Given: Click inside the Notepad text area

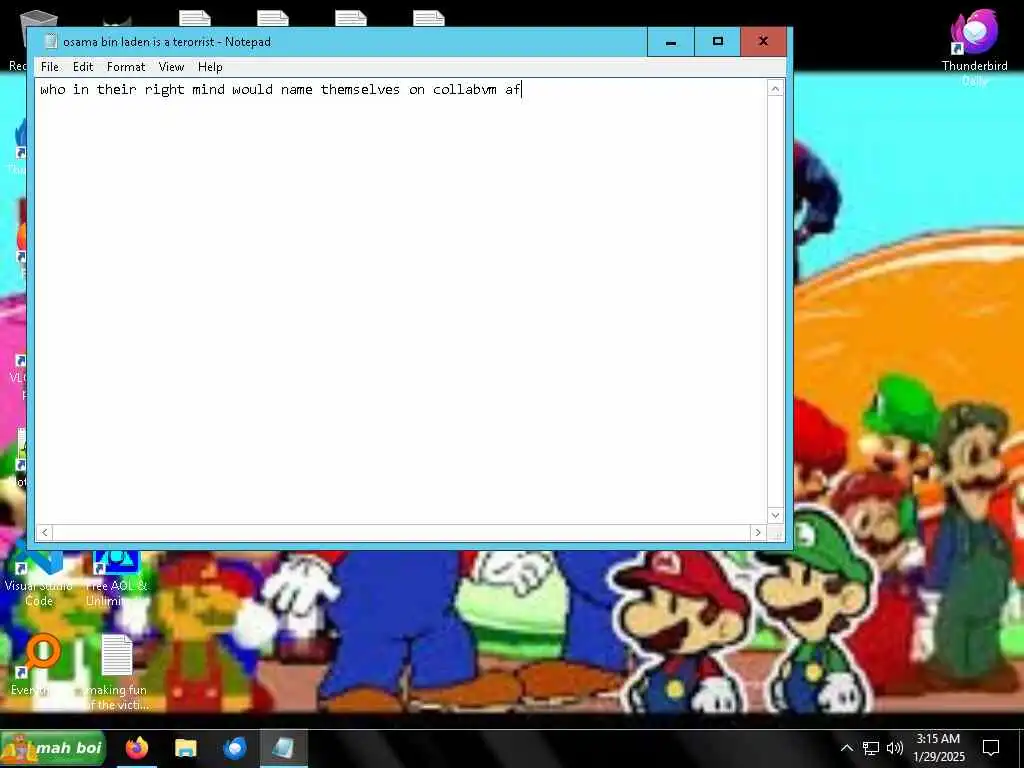Looking at the screenshot, I should pyautogui.click(x=401, y=300).
